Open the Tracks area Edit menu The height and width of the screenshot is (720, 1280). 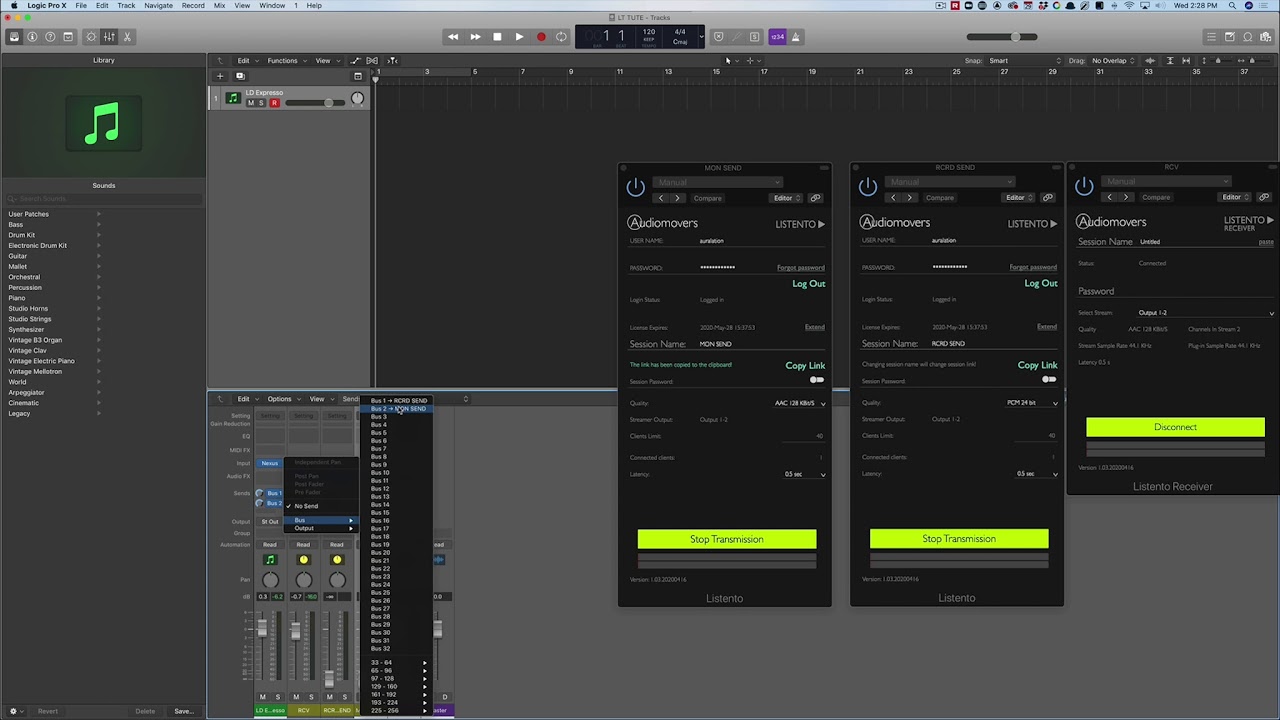pyautogui.click(x=246, y=61)
